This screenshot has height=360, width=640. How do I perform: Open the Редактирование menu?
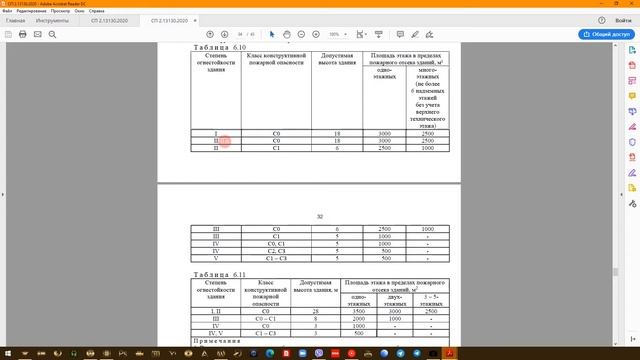tap(31, 11)
